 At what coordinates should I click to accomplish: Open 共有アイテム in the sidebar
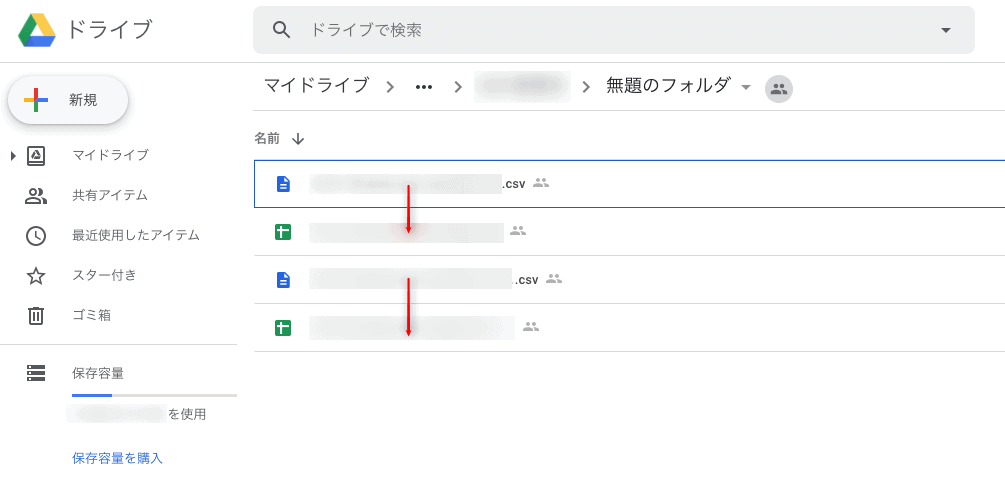(x=109, y=195)
